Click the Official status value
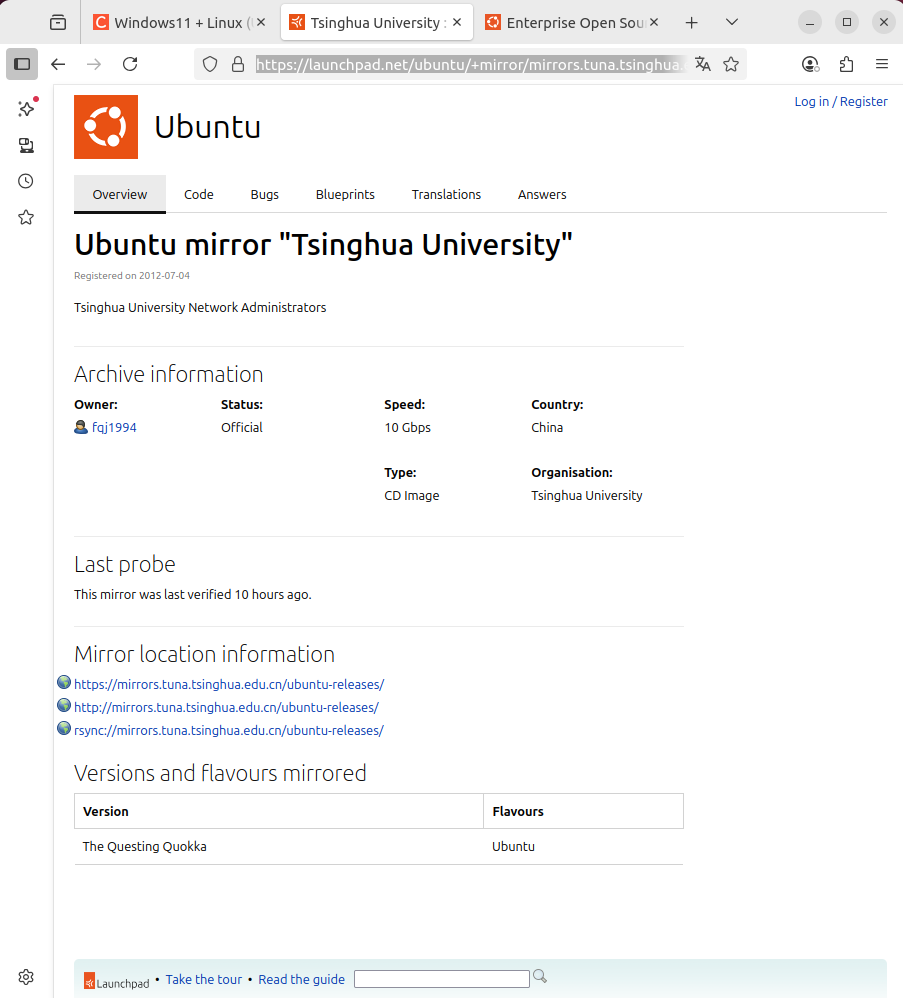The height and width of the screenshot is (998, 903). 242,427
